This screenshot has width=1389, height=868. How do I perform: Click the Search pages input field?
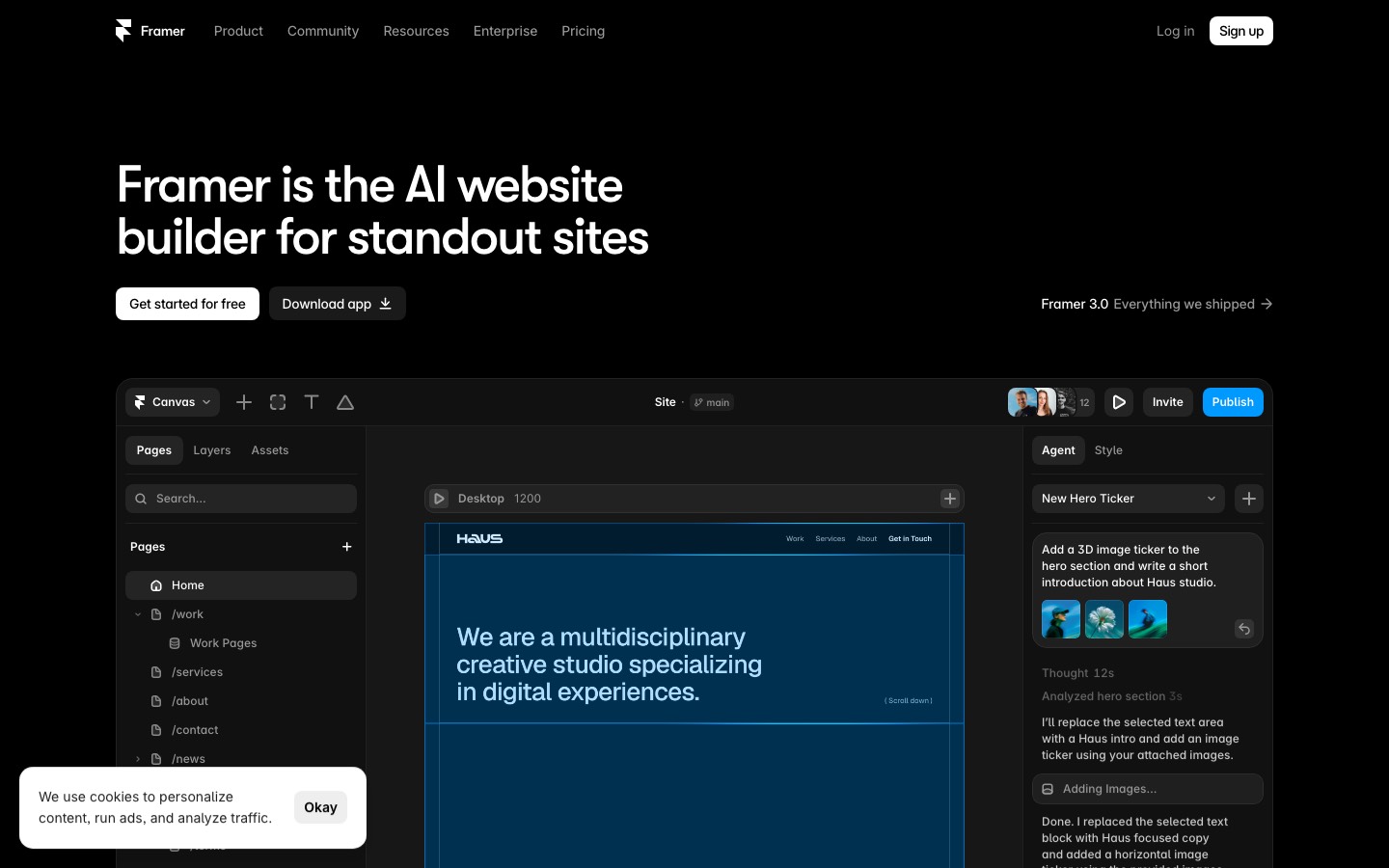pos(241,499)
